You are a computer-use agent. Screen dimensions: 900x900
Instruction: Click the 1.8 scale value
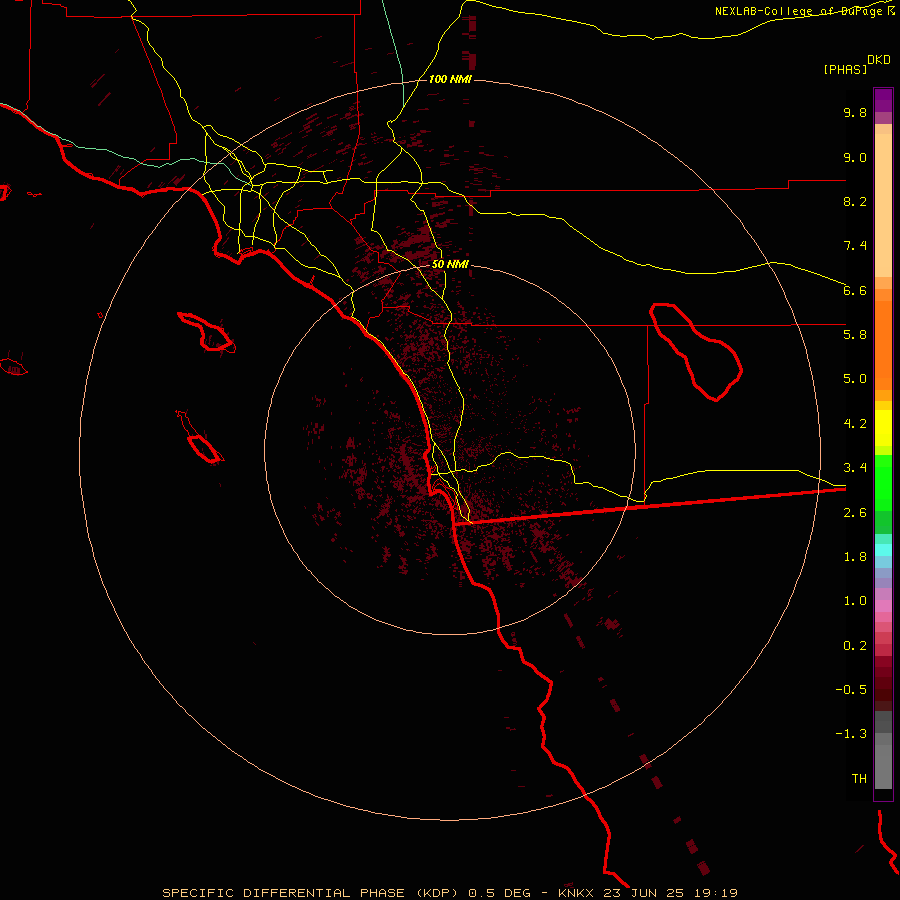tap(855, 557)
